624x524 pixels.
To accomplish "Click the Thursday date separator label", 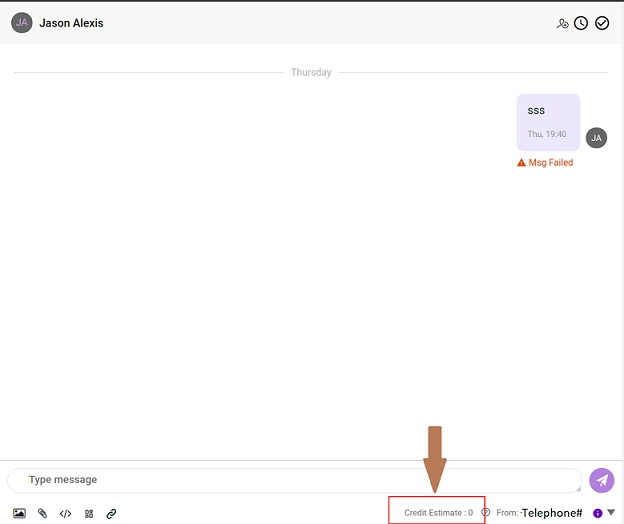I will 311,72.
